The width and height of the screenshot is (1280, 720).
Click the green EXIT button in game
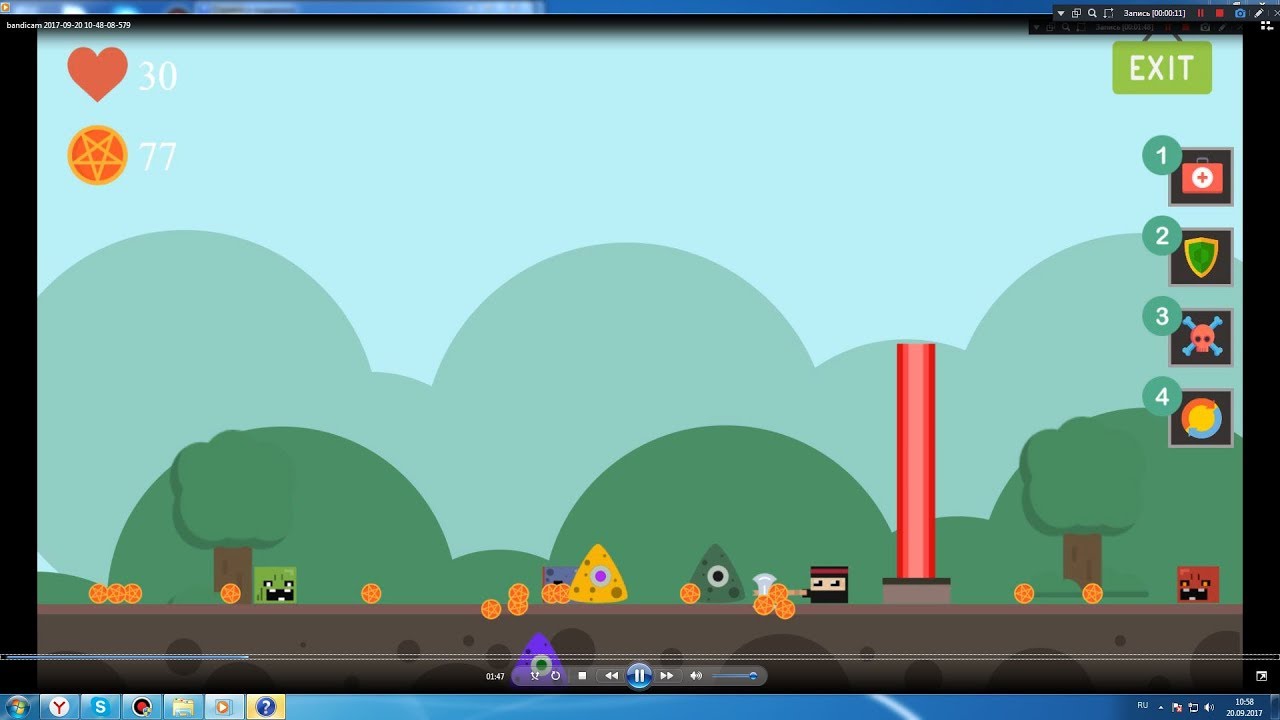pos(1162,68)
